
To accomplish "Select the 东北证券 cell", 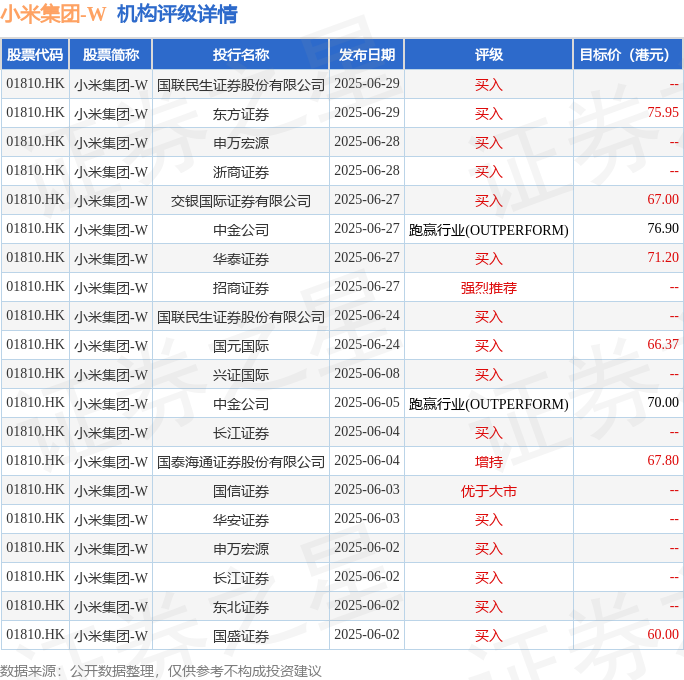I will 241,607.
